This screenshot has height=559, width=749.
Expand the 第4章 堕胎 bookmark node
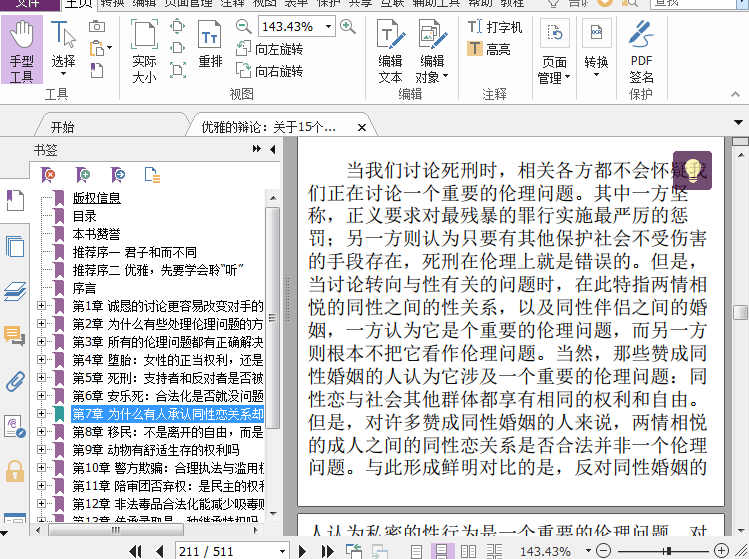[x=42, y=359]
